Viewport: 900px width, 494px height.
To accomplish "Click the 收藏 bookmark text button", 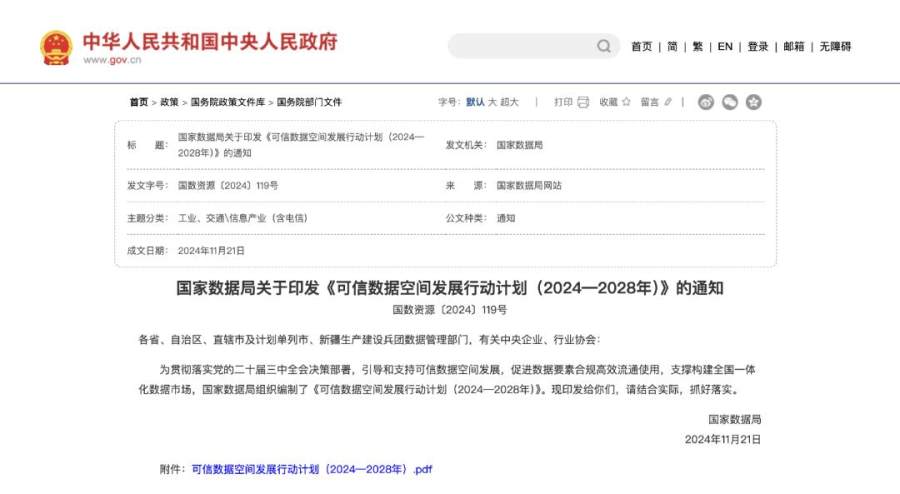I will pyautogui.click(x=608, y=102).
